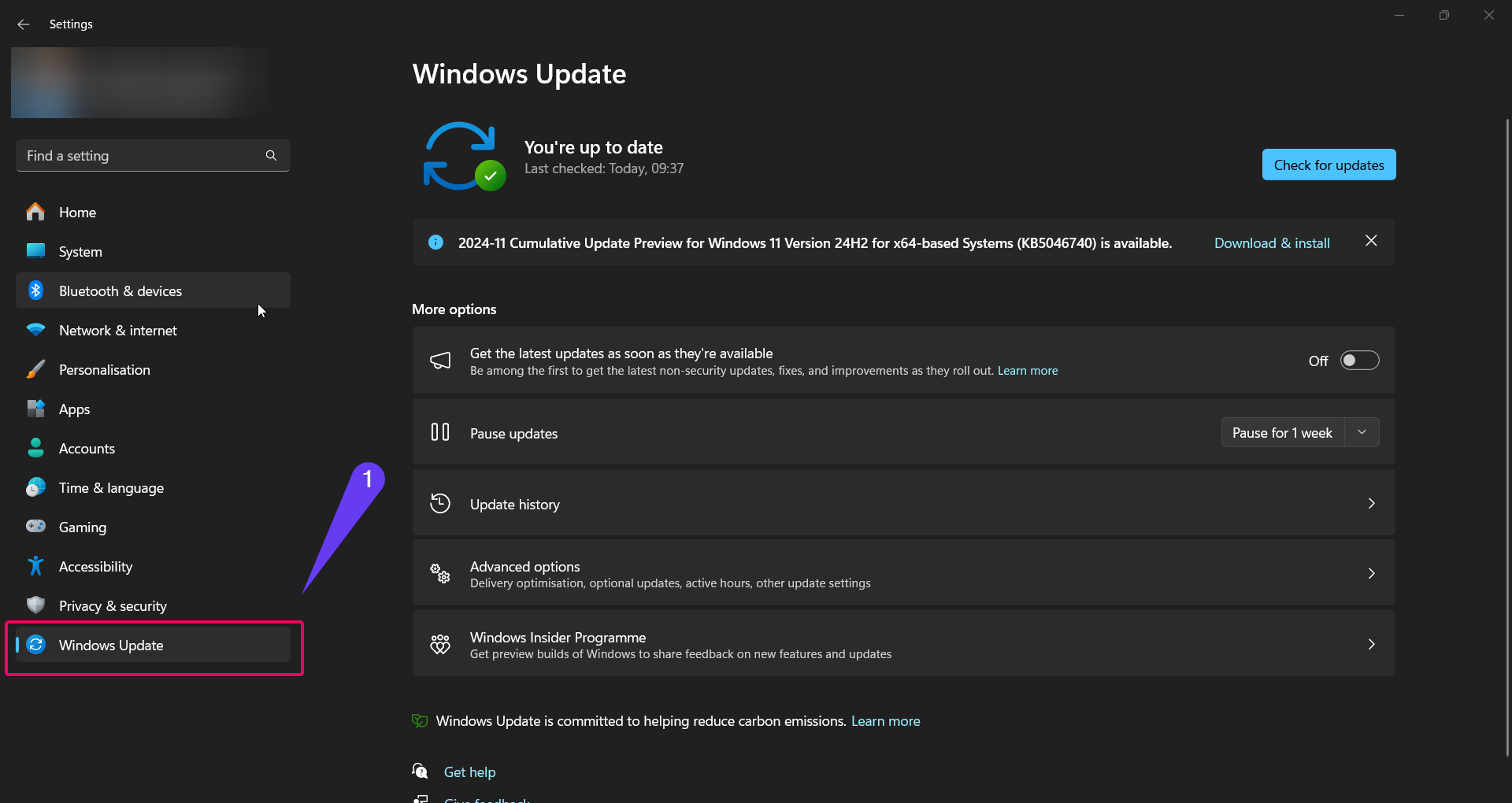Click the large update status sync icon
This screenshot has height=803, width=1512.
(464, 156)
